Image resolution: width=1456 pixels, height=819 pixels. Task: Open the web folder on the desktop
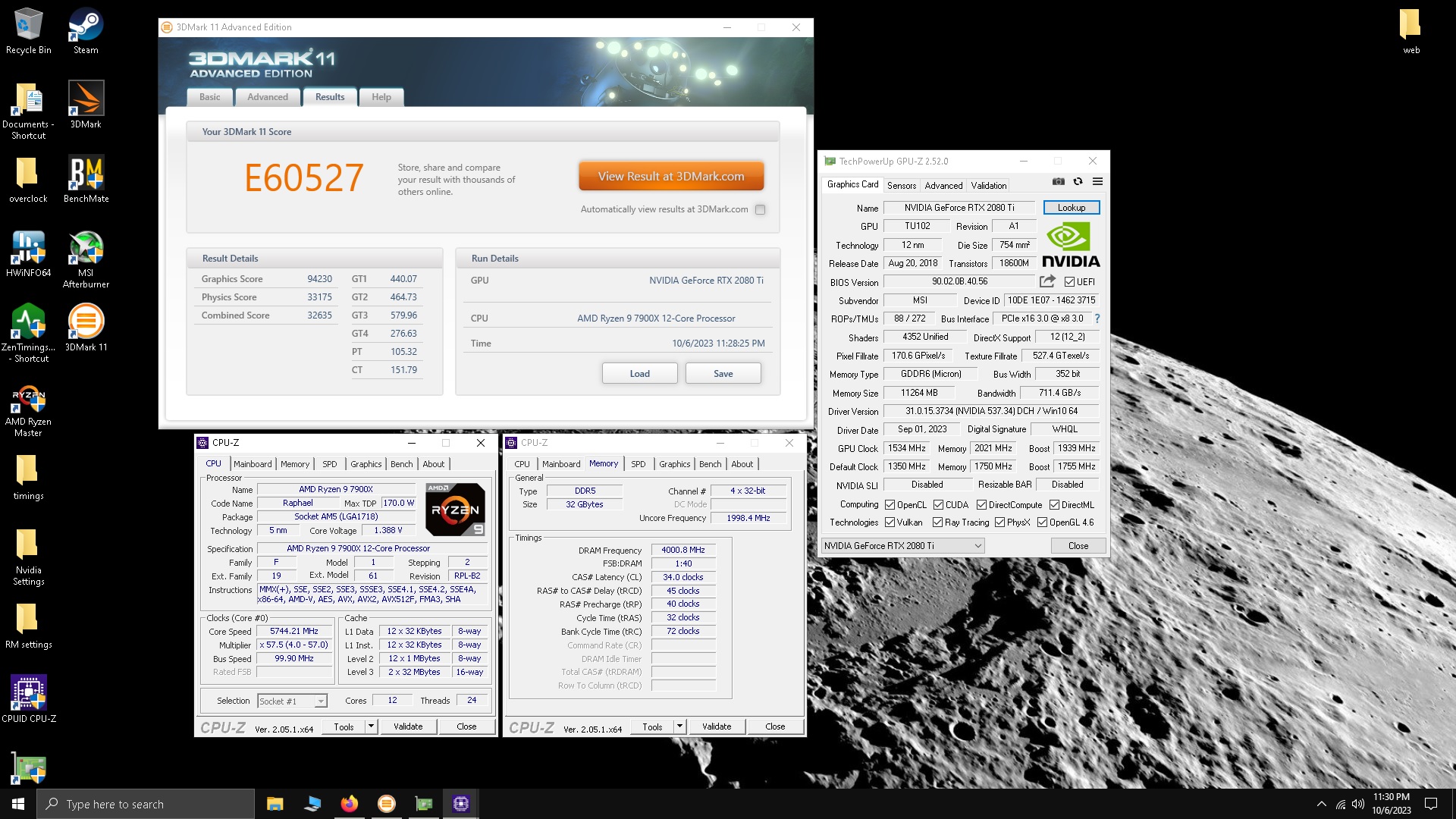pyautogui.click(x=1410, y=30)
